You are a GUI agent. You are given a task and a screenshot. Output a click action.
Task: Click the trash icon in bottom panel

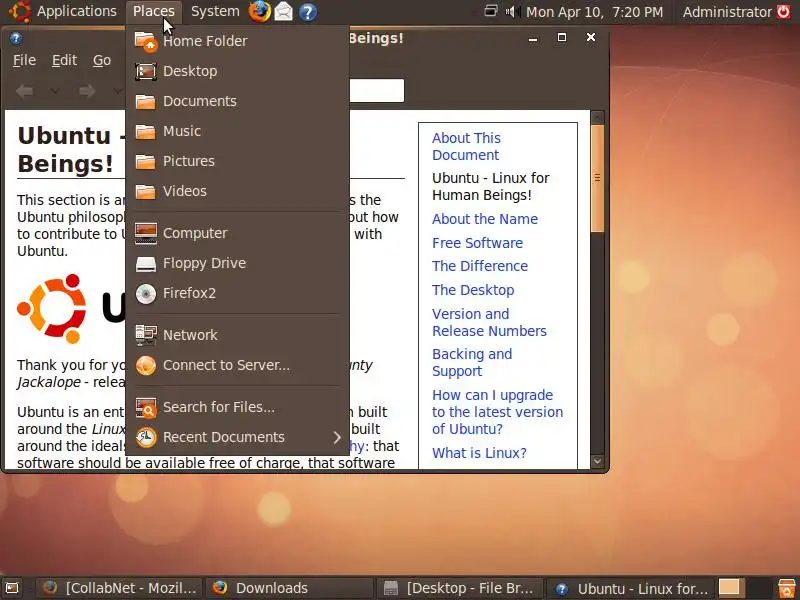coord(786,588)
